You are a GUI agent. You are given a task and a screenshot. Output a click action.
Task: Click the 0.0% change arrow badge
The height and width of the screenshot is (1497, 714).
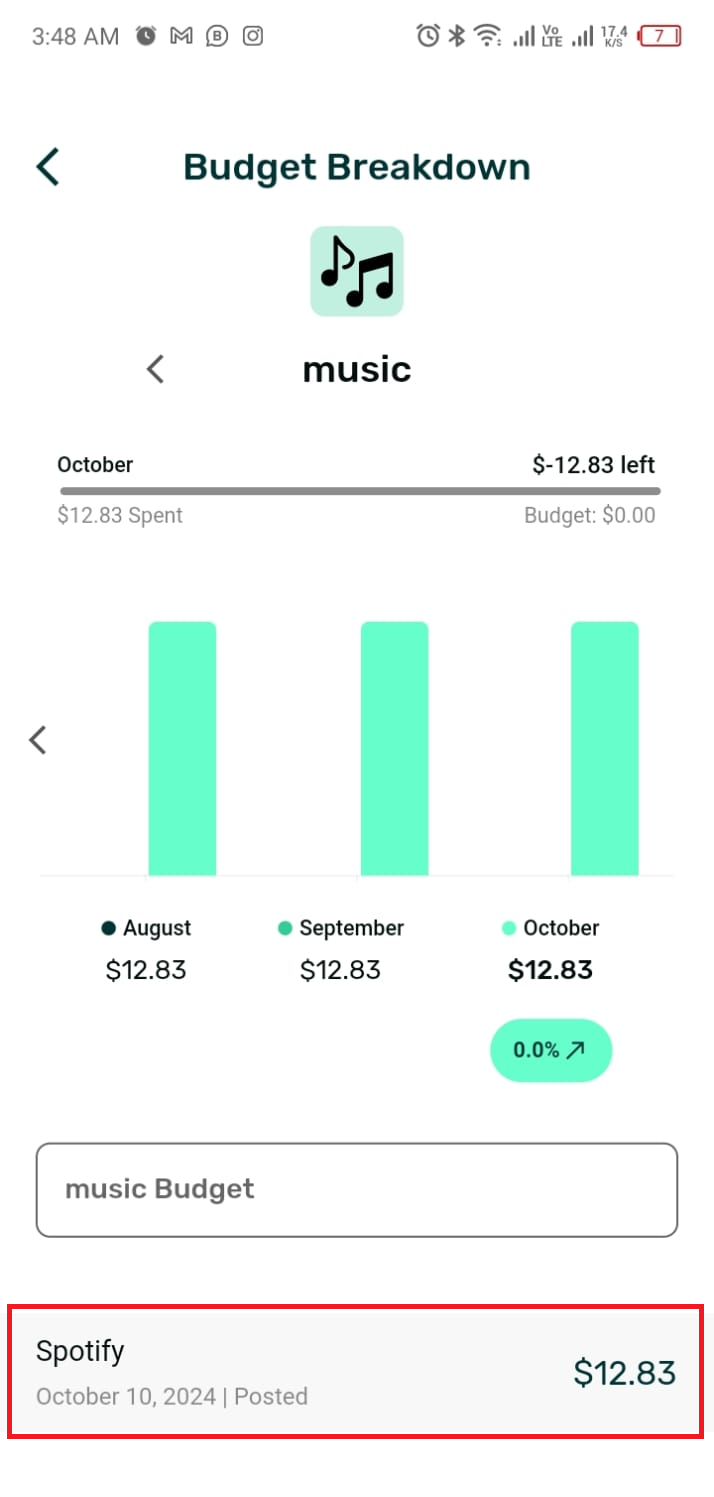(550, 1050)
